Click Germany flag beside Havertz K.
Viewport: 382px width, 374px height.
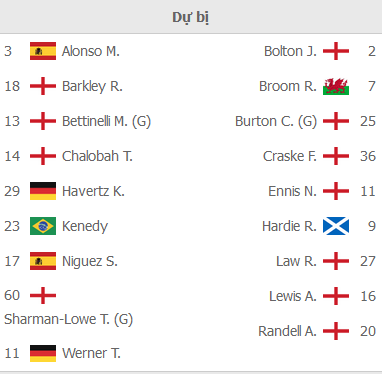pyautogui.click(x=43, y=191)
